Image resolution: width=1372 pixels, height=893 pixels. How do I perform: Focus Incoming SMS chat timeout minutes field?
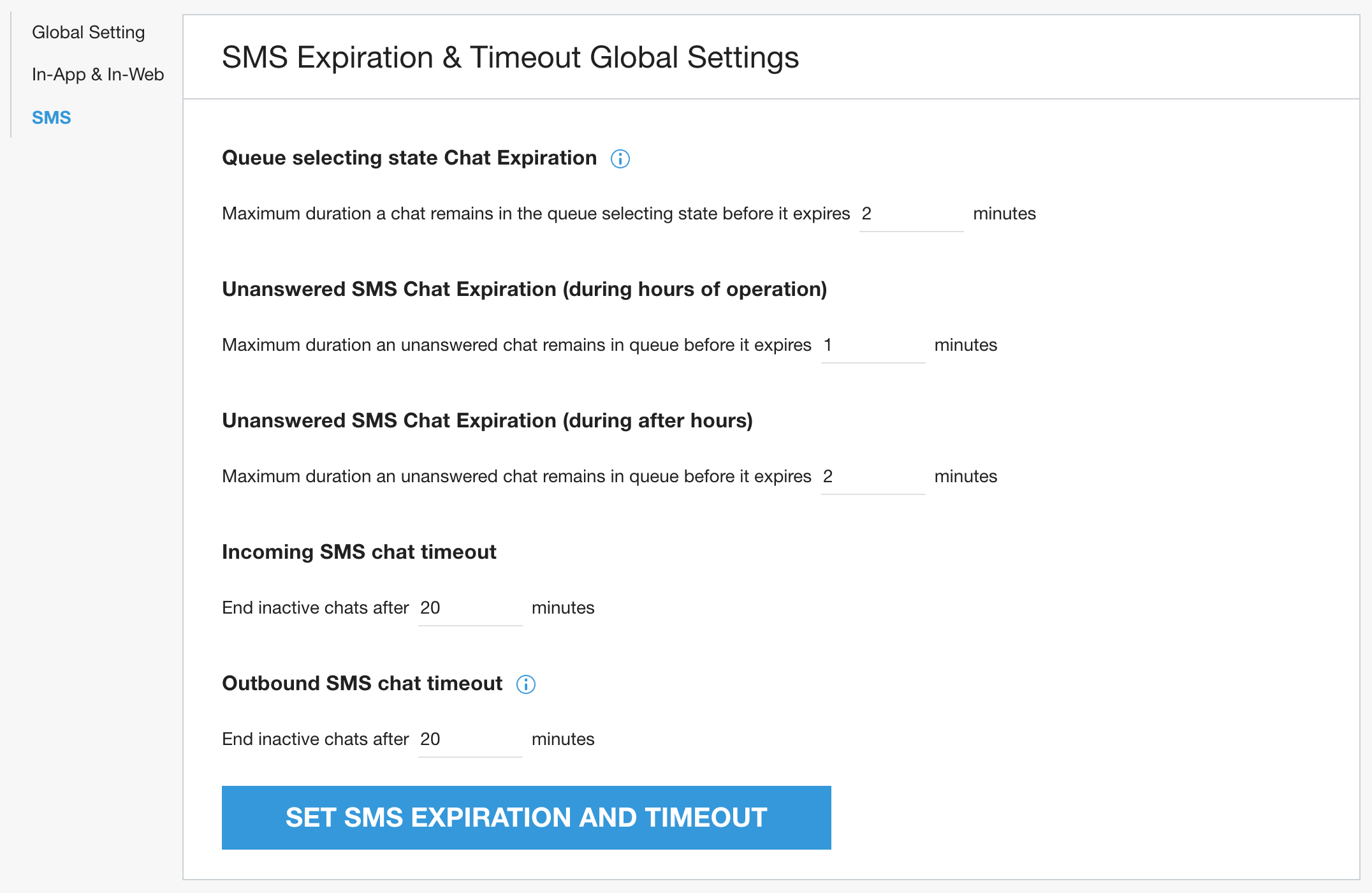(x=469, y=609)
